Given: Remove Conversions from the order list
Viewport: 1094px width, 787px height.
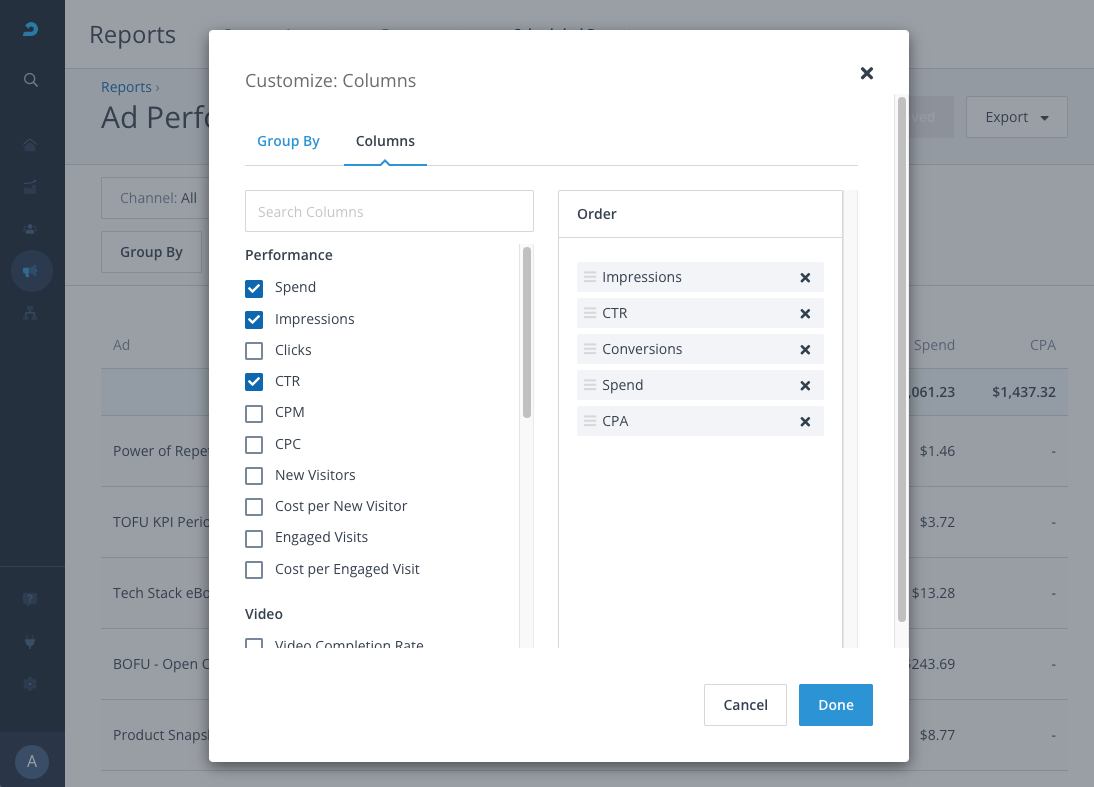Looking at the screenshot, I should click(x=805, y=350).
